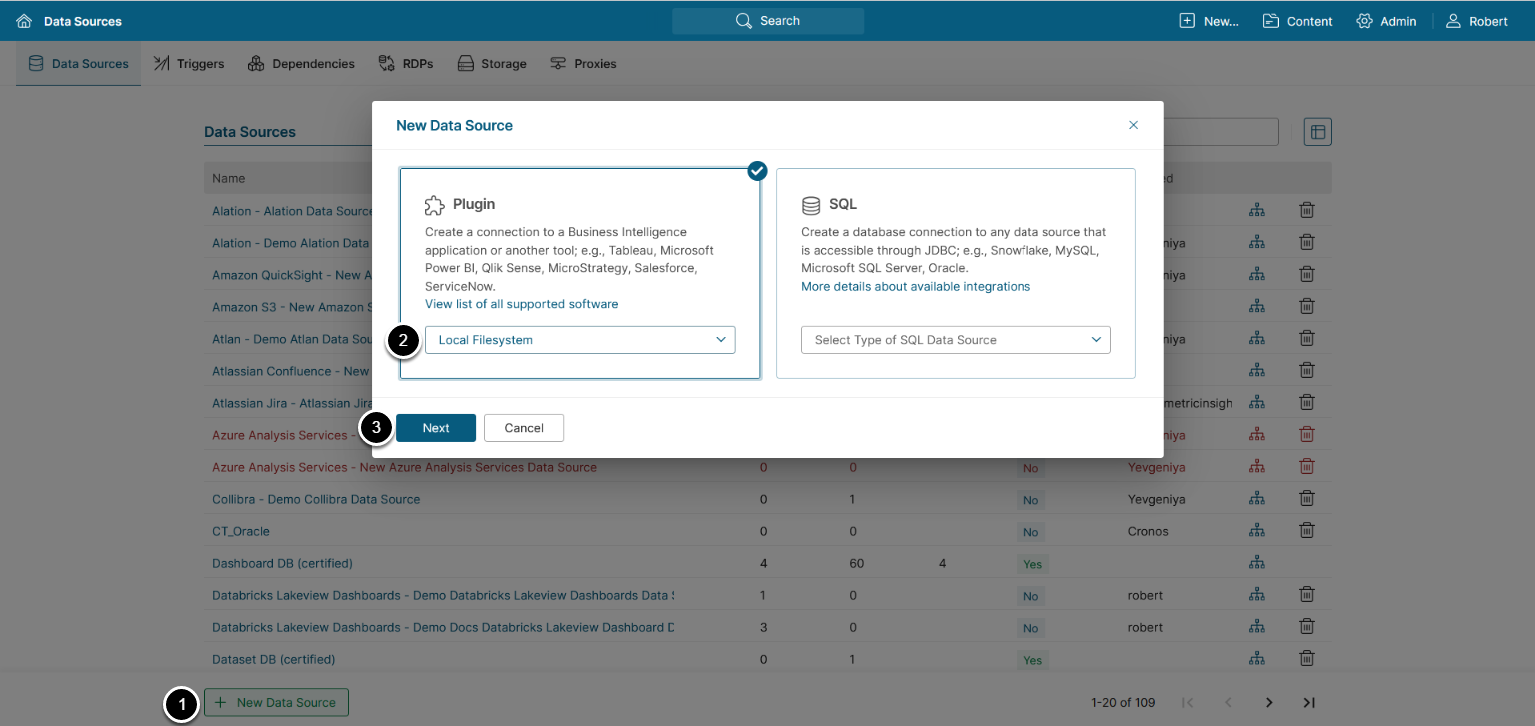Open View list of all supported software link
This screenshot has height=726, width=1535.
tap(521, 304)
